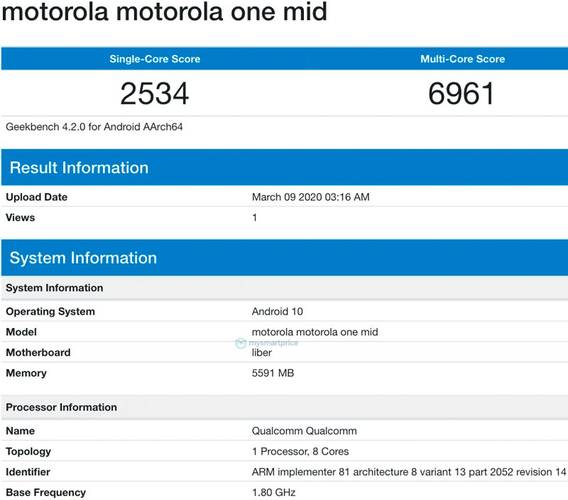This screenshot has height=500, width=568.
Task: Click the 'Memory' row label
Action: 26,373
